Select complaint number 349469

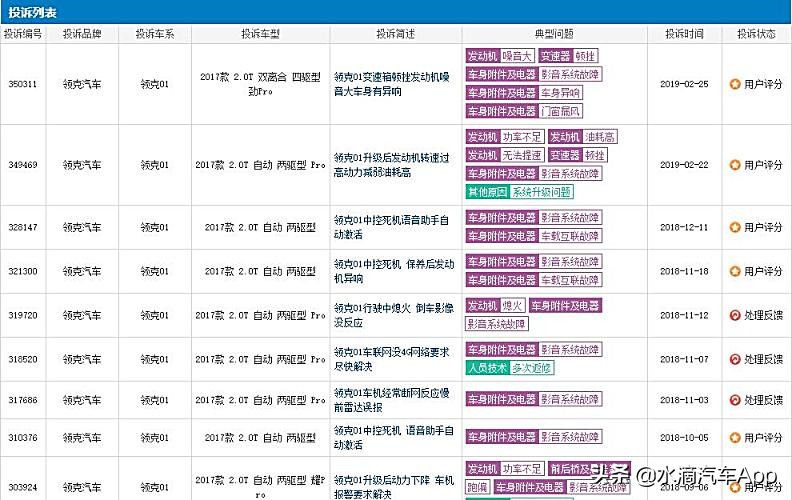pyautogui.click(x=23, y=165)
